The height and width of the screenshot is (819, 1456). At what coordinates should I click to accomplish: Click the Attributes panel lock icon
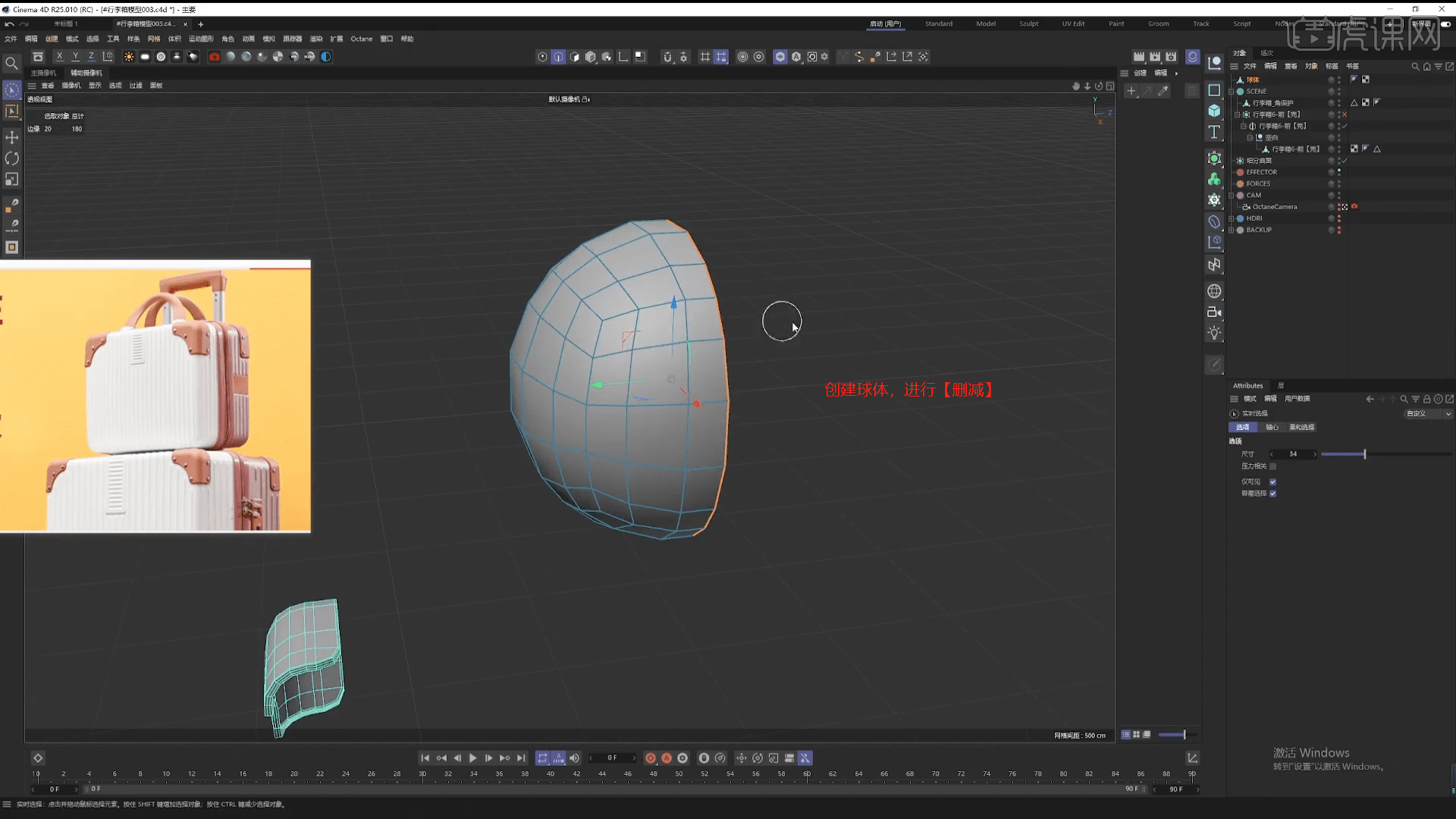pos(1426,399)
